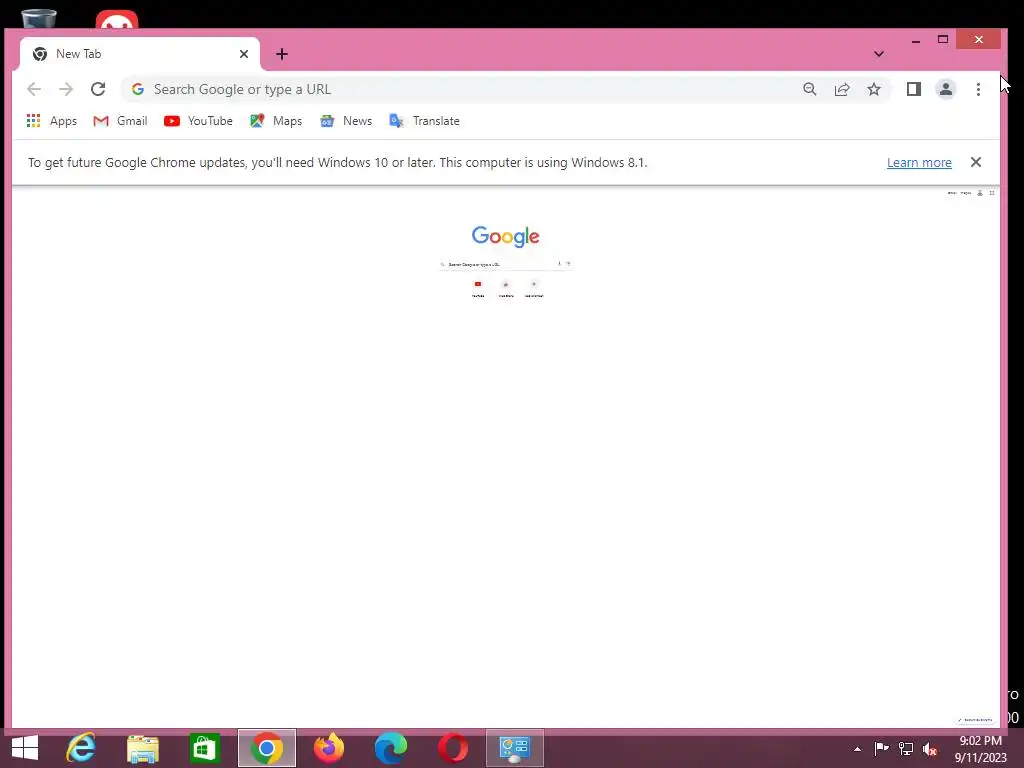Open the taskbar clock showing 9:02 PM
1024x768 pixels.
(980, 749)
